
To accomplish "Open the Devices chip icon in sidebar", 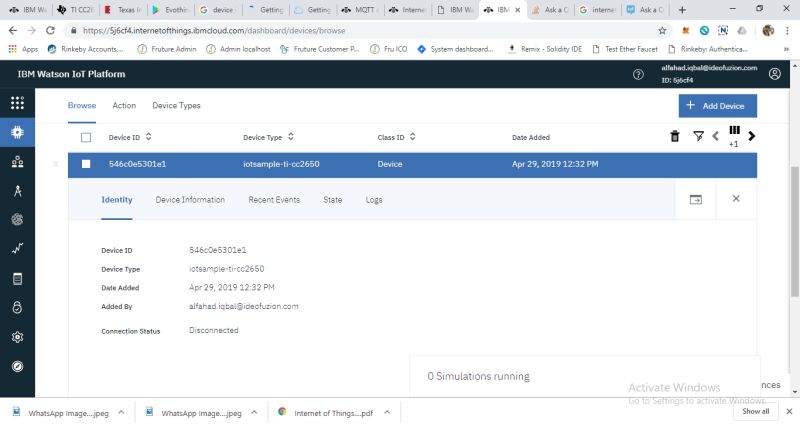I will pyautogui.click(x=17, y=133).
